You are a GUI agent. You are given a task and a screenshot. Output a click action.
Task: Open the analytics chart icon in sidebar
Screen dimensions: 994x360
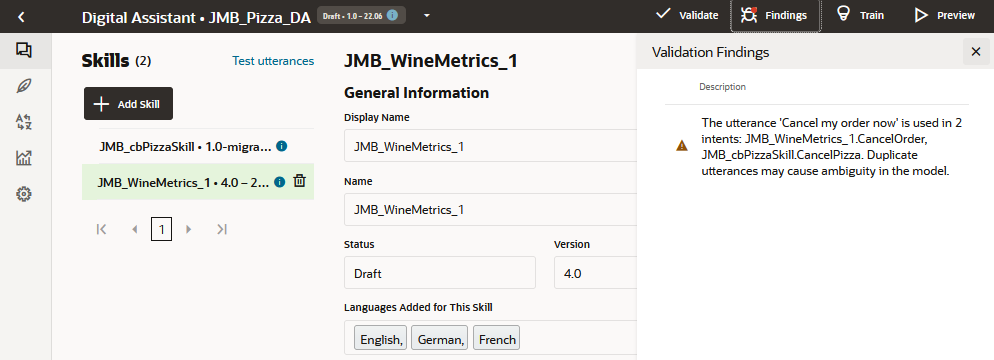pyautogui.click(x=24, y=158)
